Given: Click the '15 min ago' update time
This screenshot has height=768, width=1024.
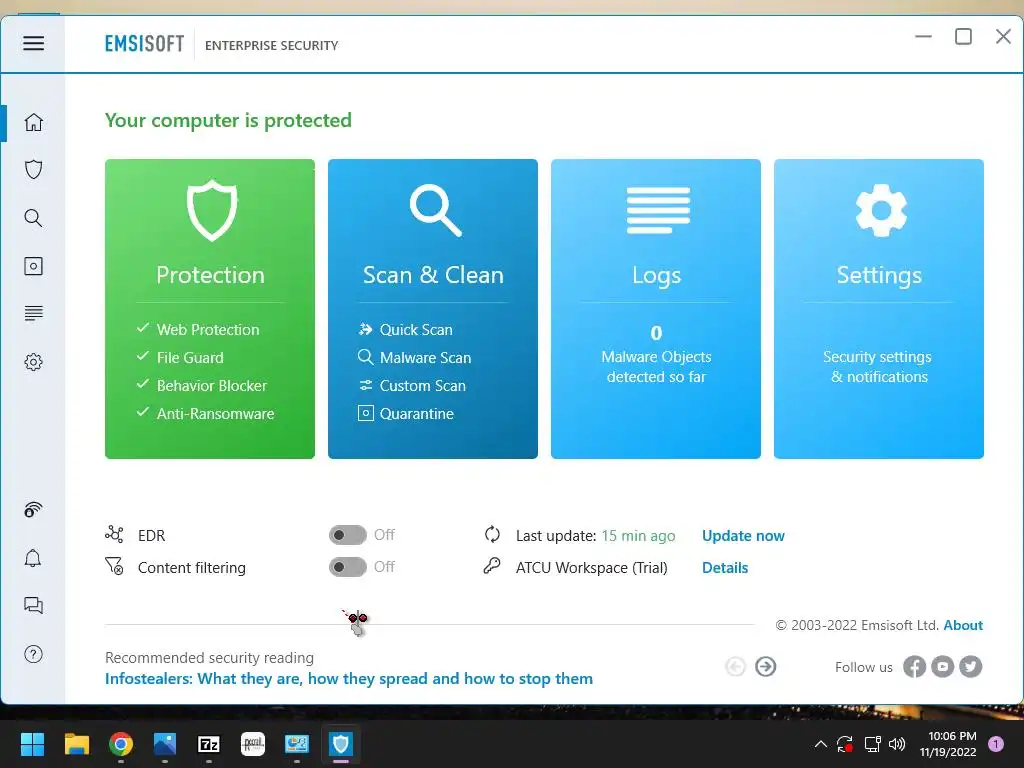Looking at the screenshot, I should tap(638, 536).
